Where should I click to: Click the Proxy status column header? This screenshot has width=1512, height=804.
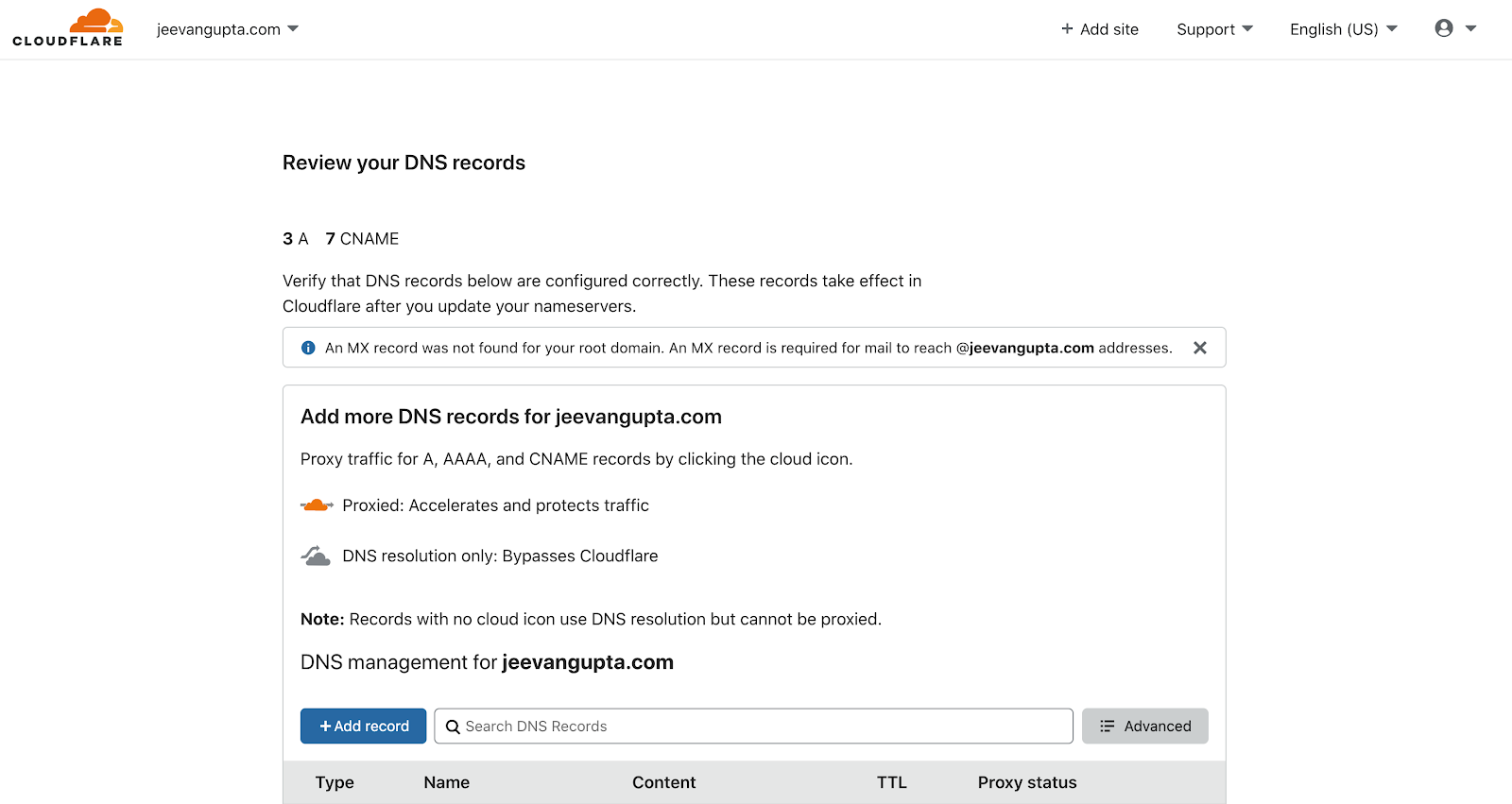point(1027,782)
